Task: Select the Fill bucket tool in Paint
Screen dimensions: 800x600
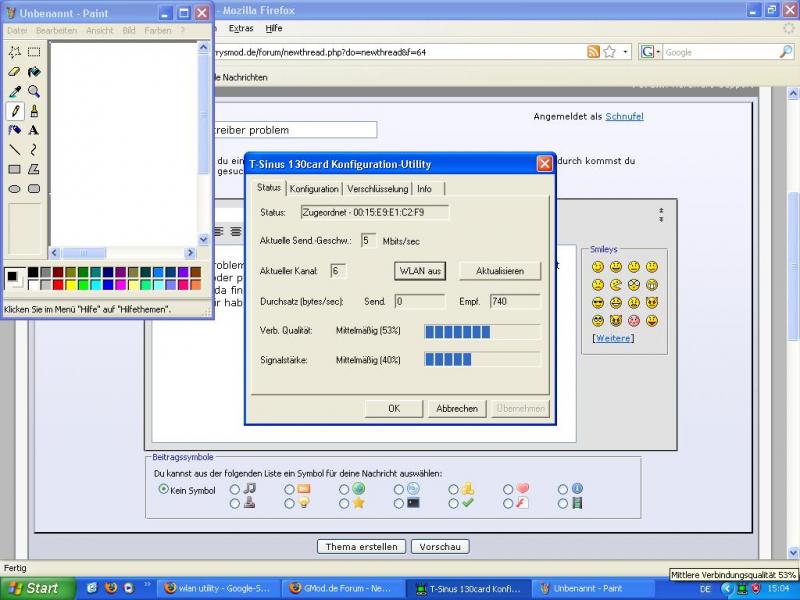Action: click(x=34, y=72)
